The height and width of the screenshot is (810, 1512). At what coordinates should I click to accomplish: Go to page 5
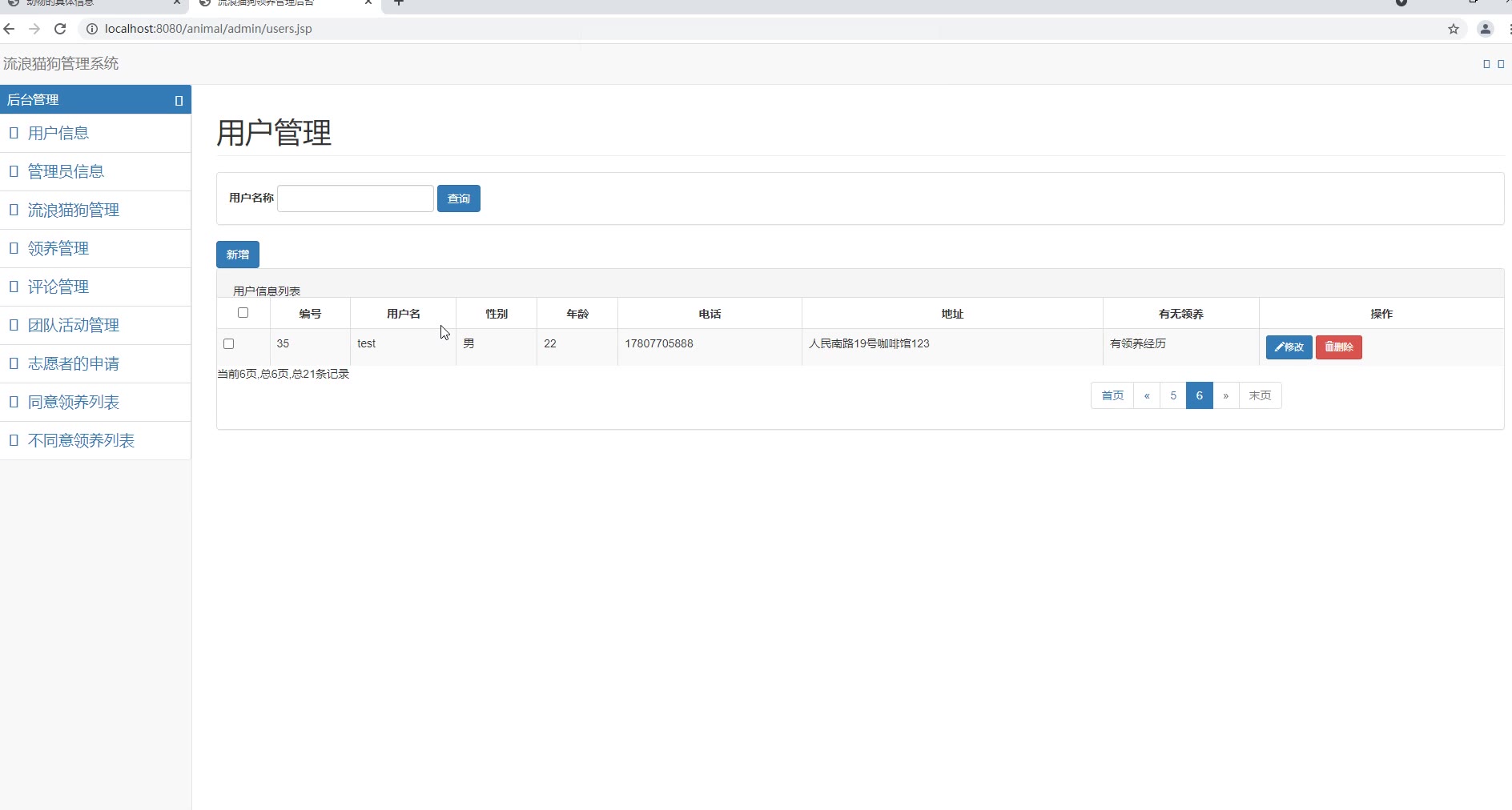[x=1173, y=395]
